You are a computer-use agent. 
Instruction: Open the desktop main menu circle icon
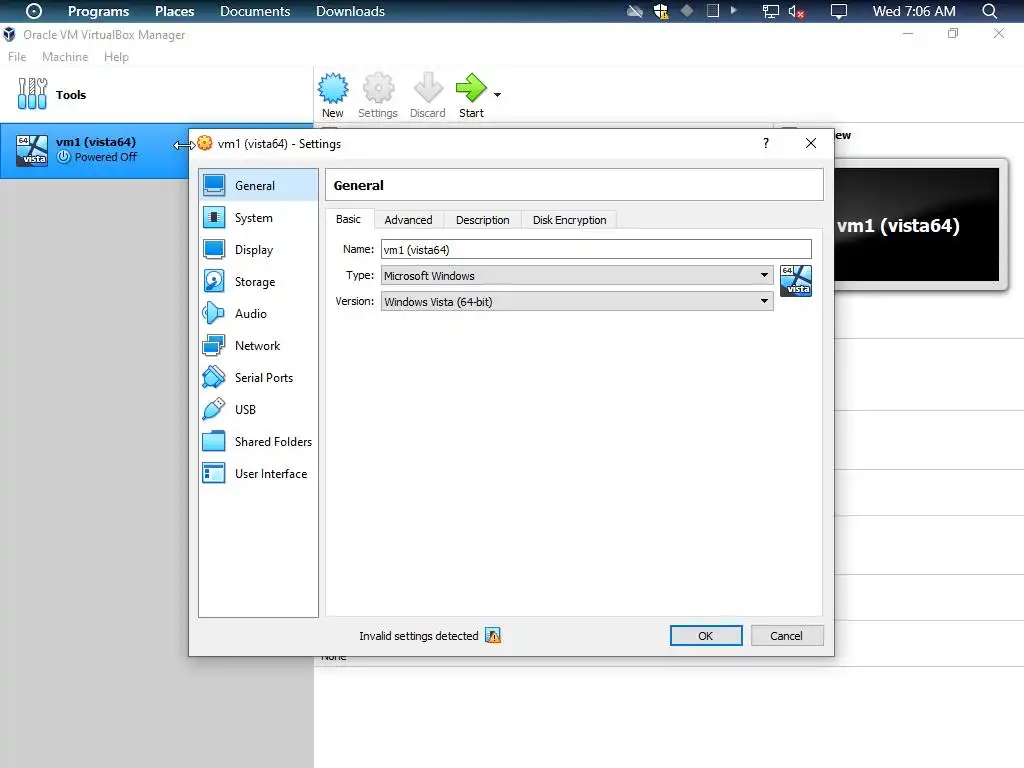coord(33,11)
